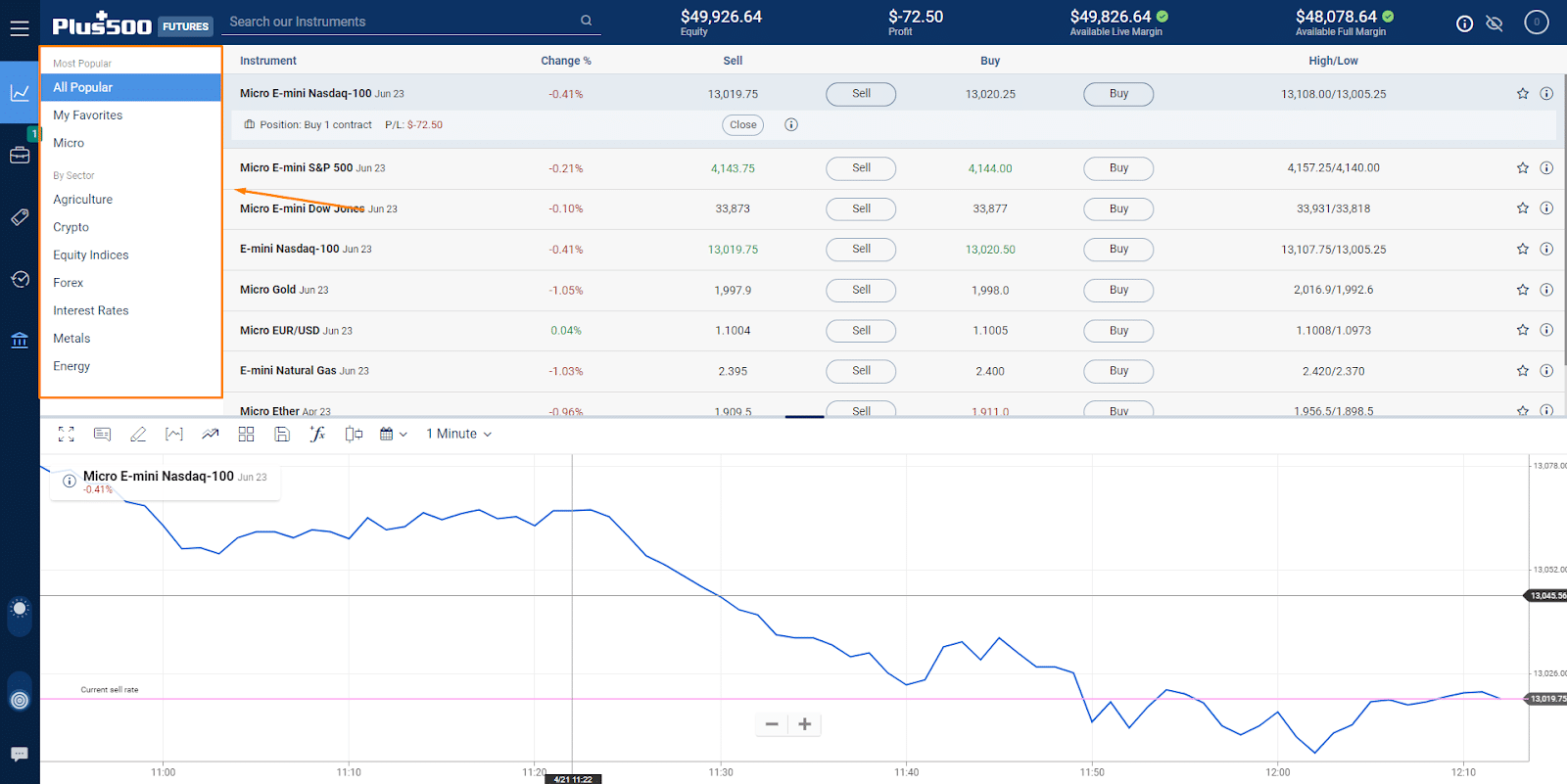Open chart instrument info icon beside Nasdaq-100 title
The width and height of the screenshot is (1567, 784).
click(70, 481)
